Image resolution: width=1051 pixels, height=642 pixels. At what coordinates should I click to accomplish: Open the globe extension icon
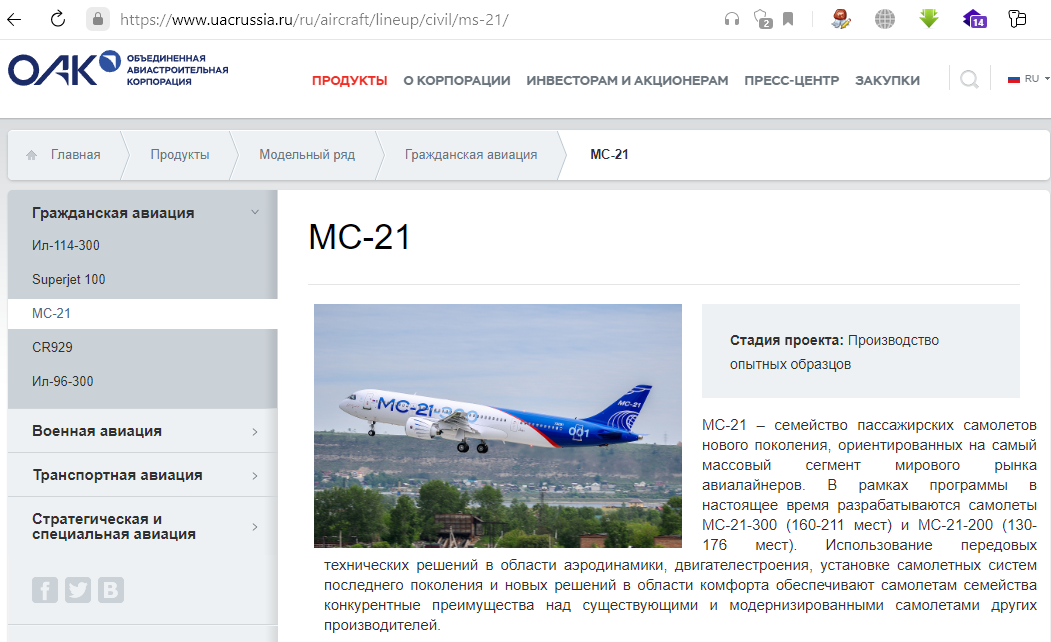click(x=885, y=19)
